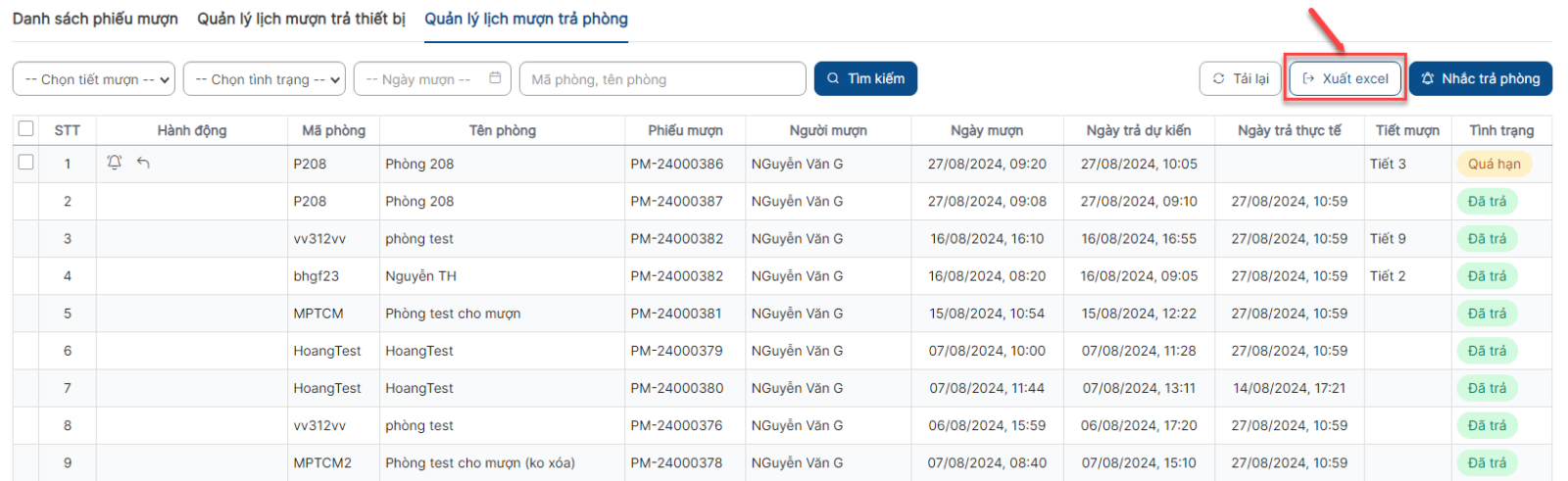Click the refresh icon on Tải lại button
Screen dimensions: 1568x481
[1219, 78]
